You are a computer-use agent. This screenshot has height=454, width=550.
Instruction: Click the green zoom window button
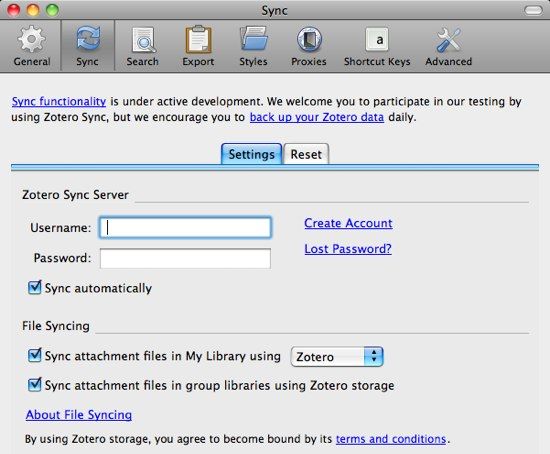[x=53, y=10]
